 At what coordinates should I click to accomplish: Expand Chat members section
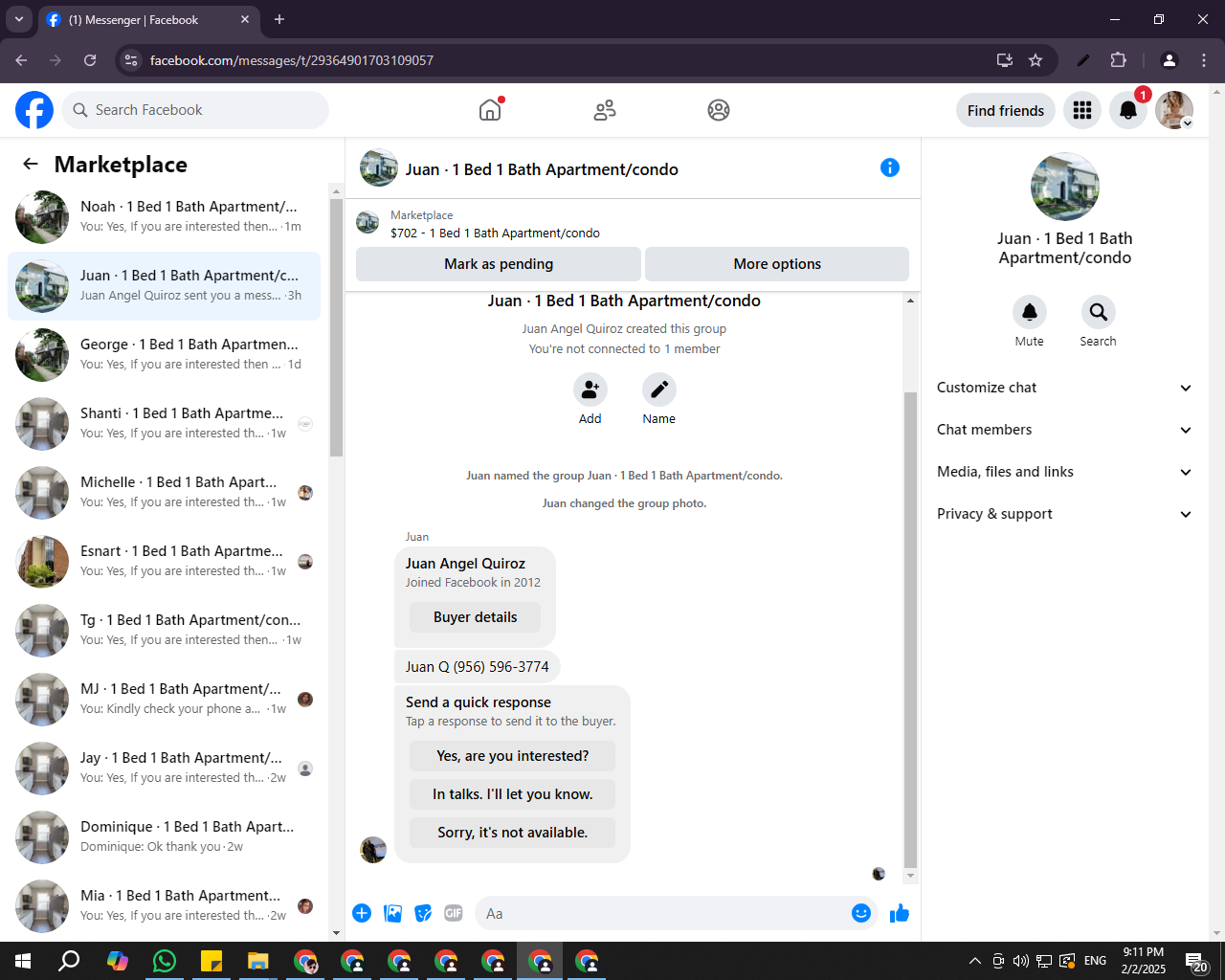(x=1064, y=430)
